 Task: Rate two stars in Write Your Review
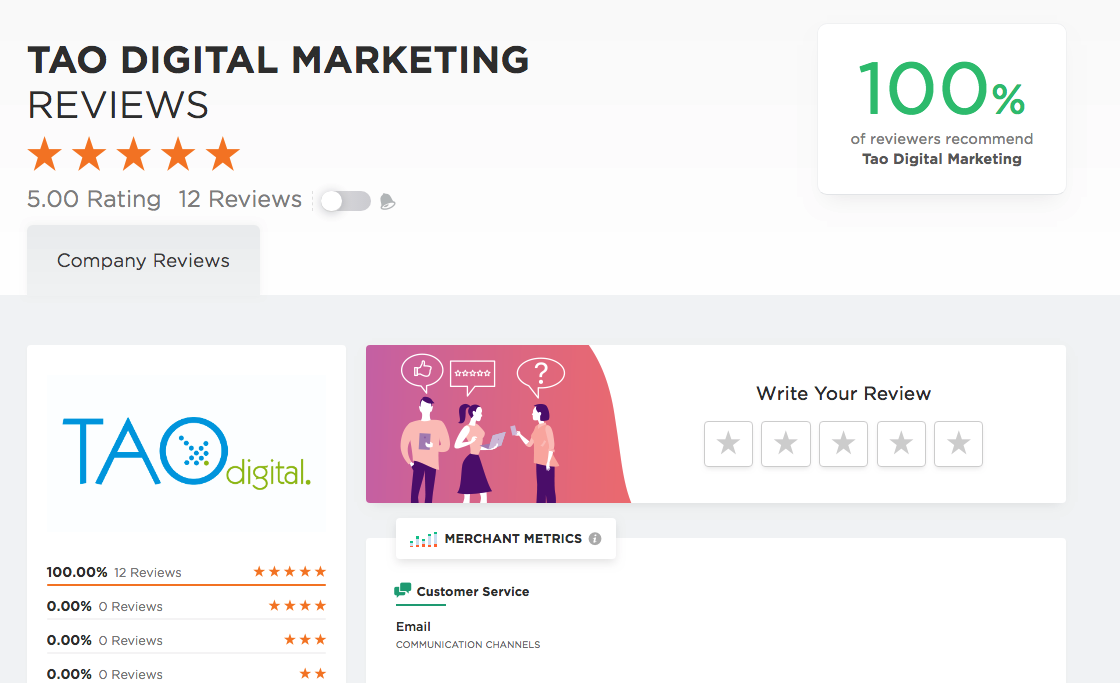tap(786, 444)
